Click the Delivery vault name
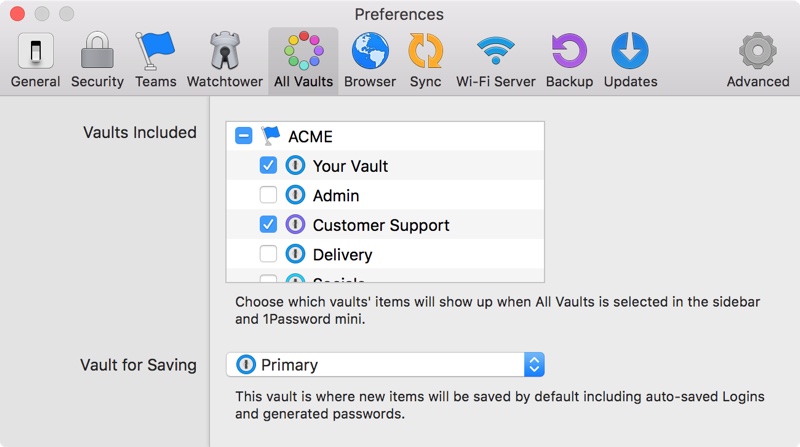 (342, 255)
